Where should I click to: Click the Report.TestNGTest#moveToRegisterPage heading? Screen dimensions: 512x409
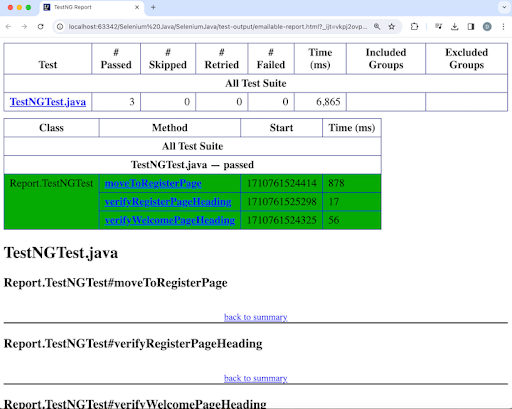[115, 283]
